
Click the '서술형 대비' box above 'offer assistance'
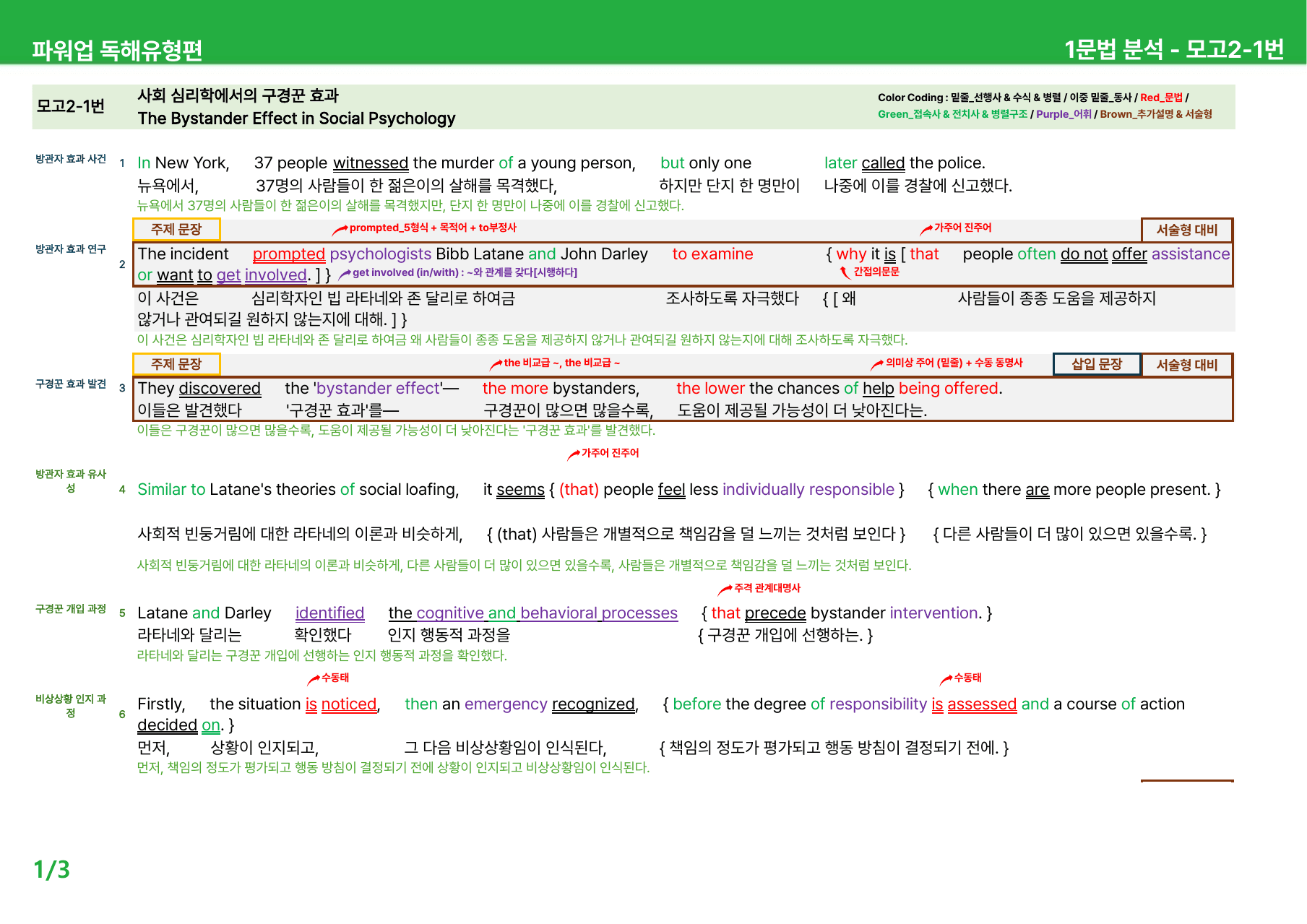point(1187,230)
